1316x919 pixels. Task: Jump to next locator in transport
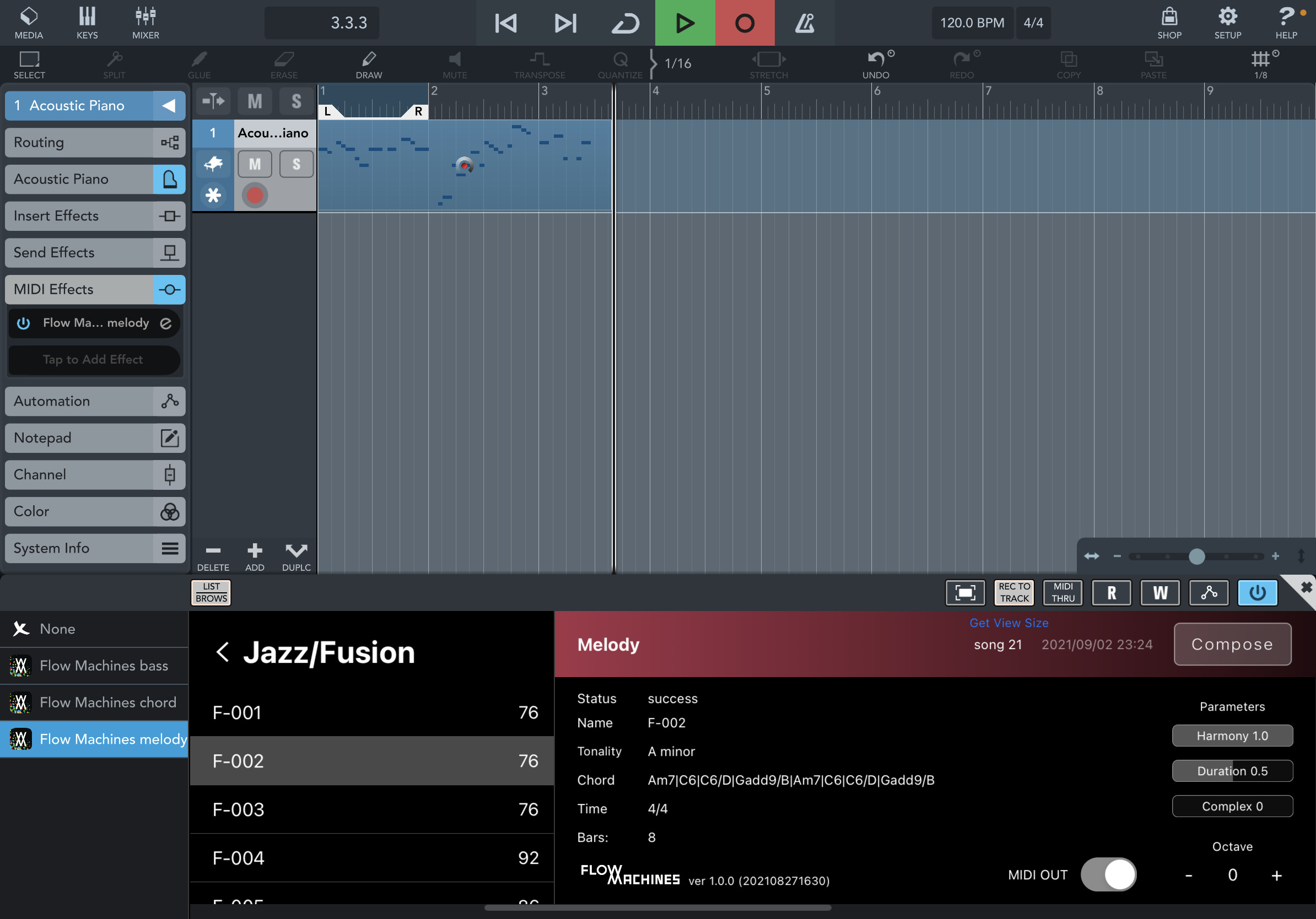pos(565,23)
